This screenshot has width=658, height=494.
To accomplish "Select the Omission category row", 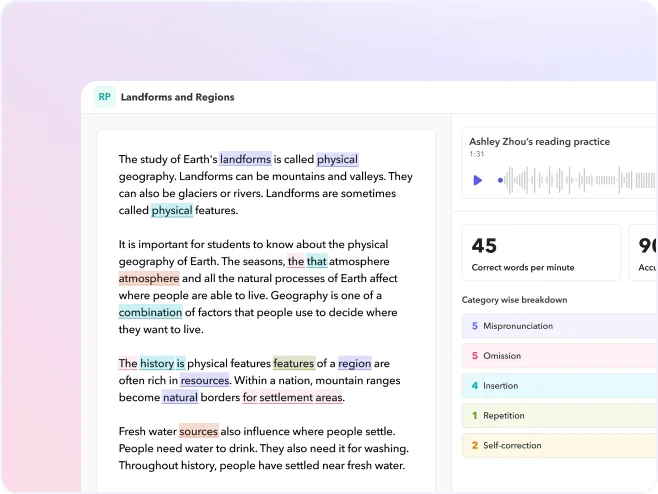I will click(558, 356).
